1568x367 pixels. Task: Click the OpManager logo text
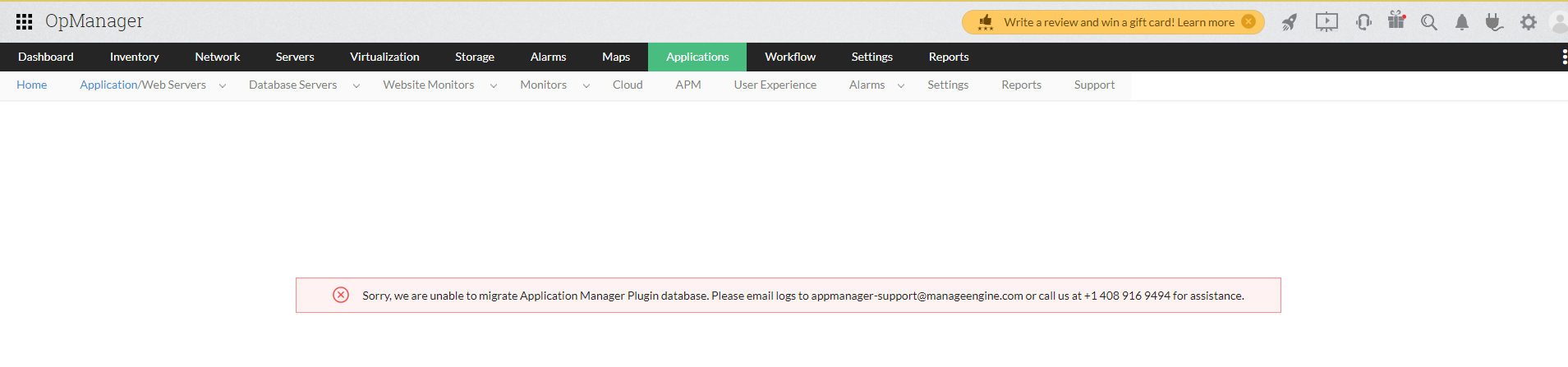click(94, 21)
